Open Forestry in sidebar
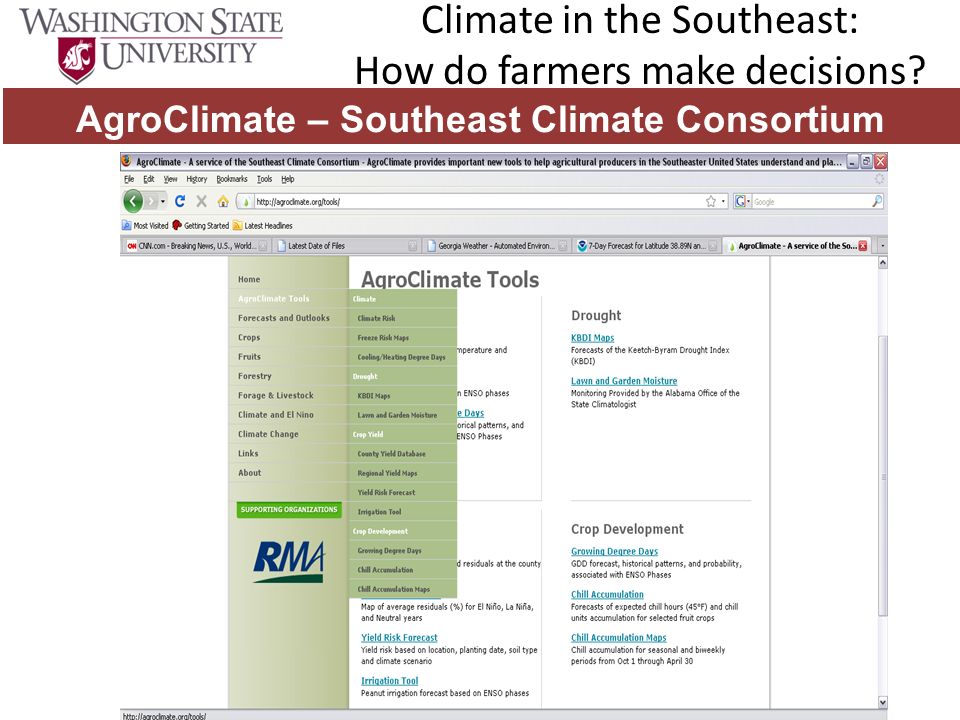Screen dimensions: 960x720 click(255, 376)
